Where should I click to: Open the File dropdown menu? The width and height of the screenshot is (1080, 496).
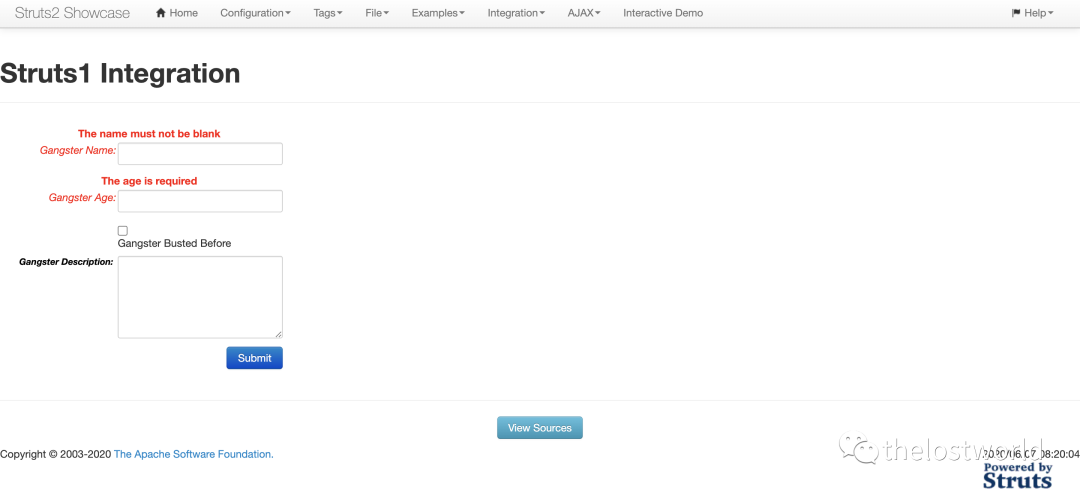coord(377,13)
